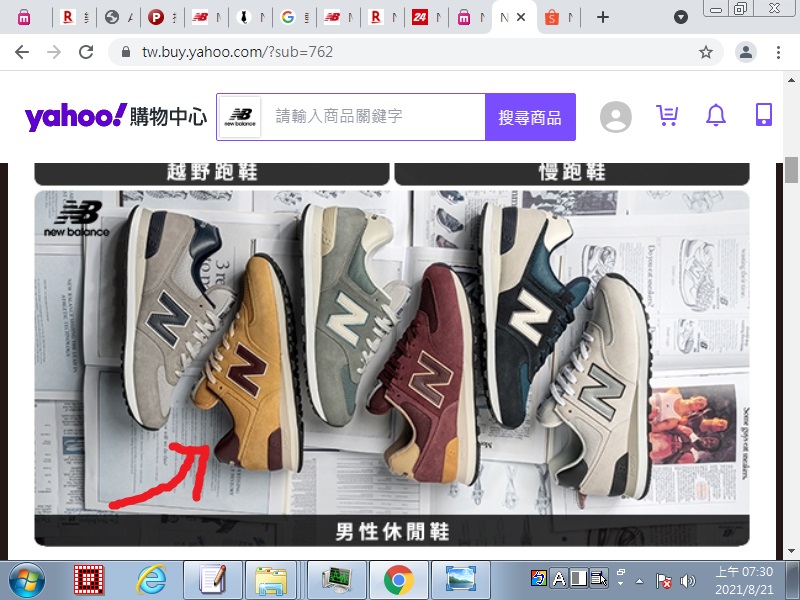The height and width of the screenshot is (600, 800).
Task: Click the 搜尋商品 search button
Action: [x=530, y=117]
